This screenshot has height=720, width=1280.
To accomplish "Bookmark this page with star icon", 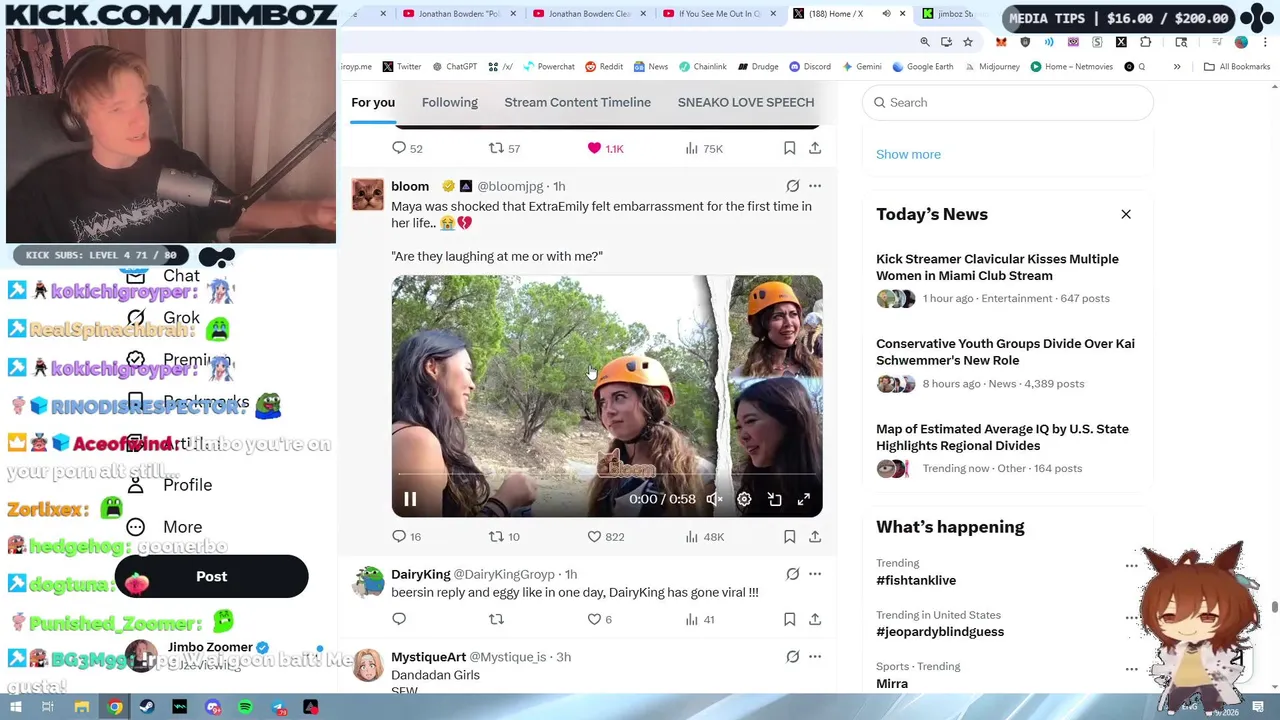I will 968,42.
